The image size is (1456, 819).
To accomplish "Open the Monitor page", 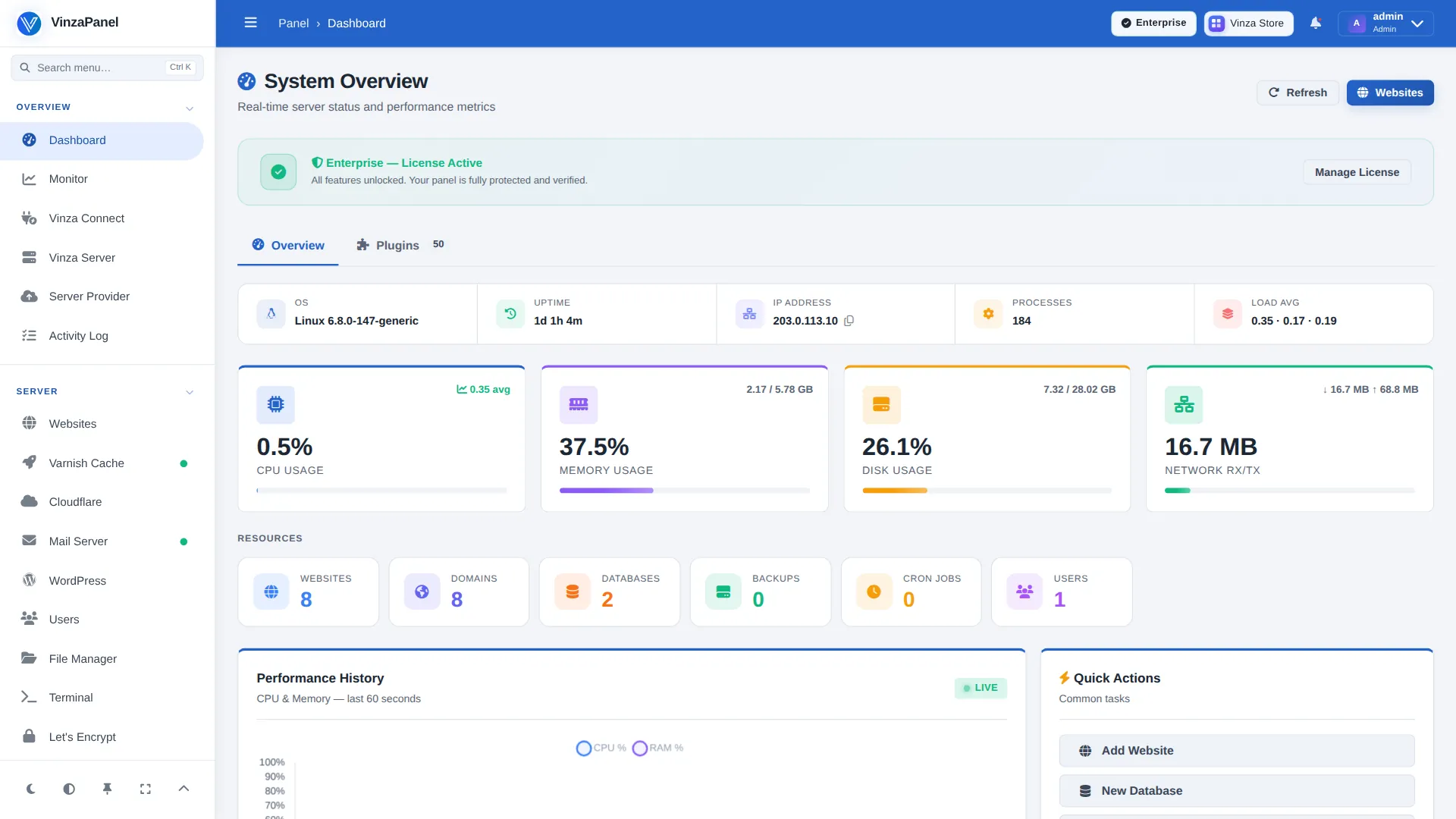I will [x=102, y=179].
